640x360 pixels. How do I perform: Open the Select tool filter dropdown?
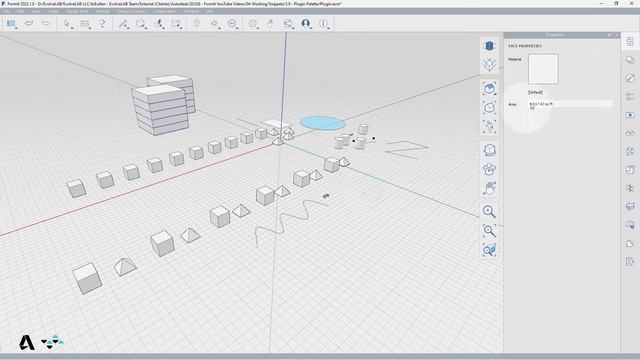pyautogui.click(x=67, y=24)
